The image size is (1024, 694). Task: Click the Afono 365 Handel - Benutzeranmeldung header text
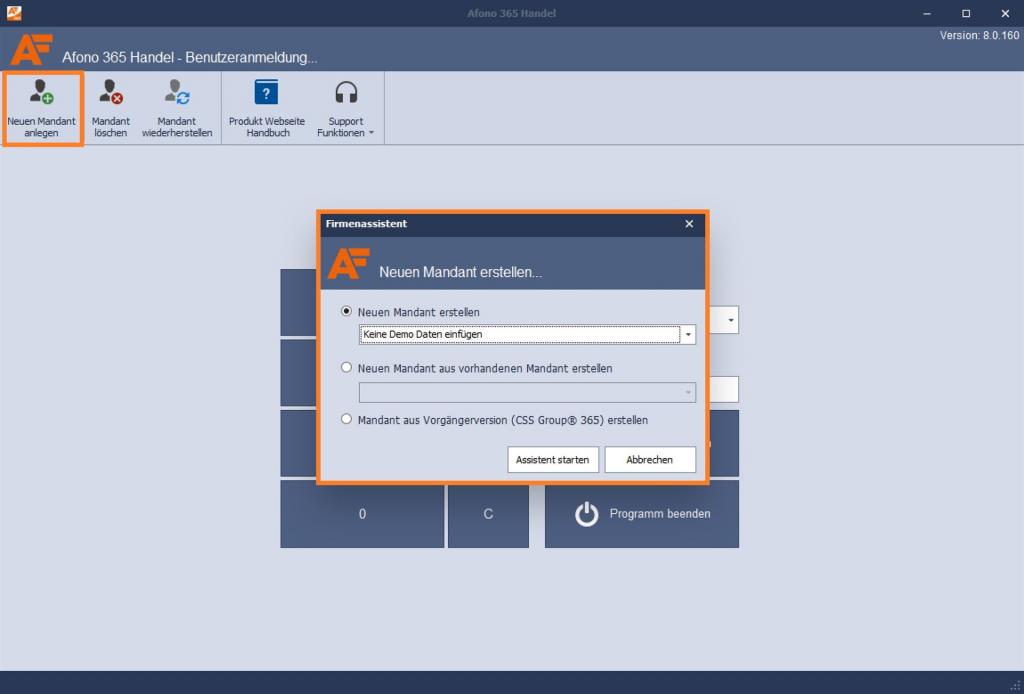tap(189, 57)
